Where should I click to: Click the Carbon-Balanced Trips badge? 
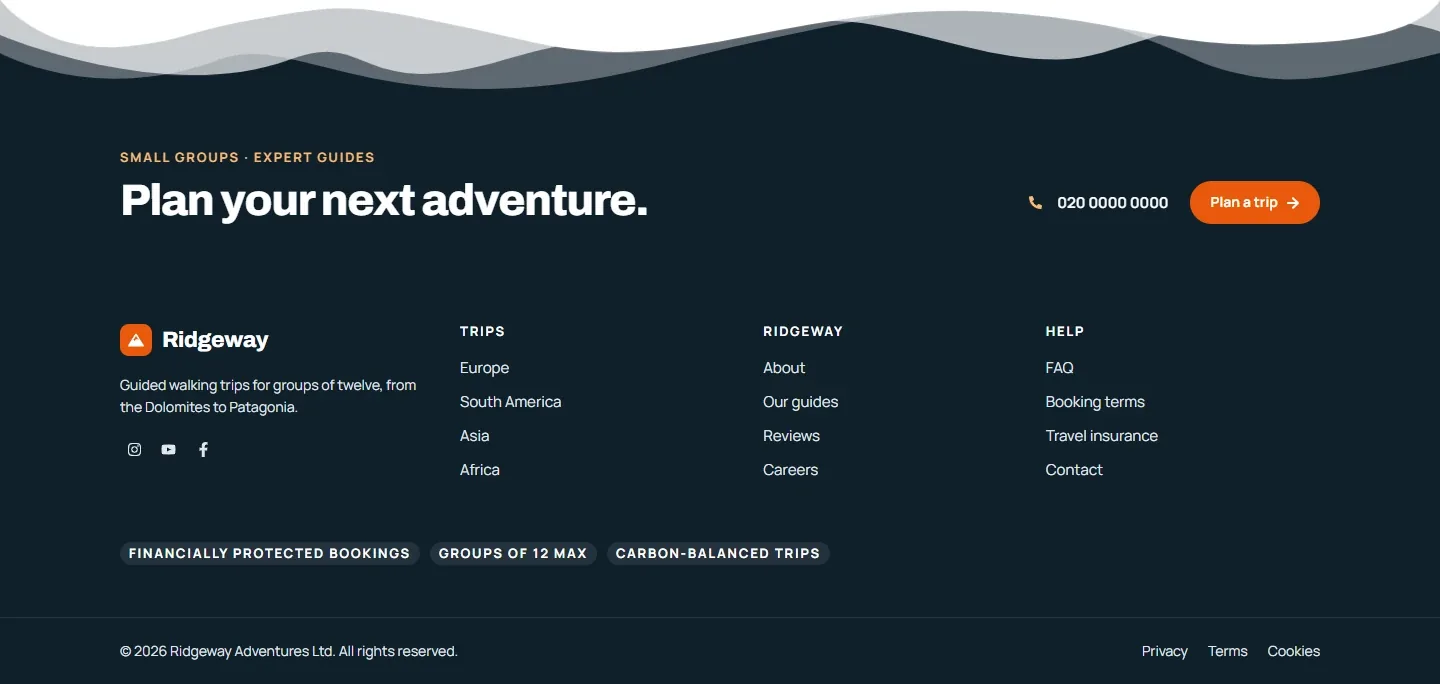718,553
